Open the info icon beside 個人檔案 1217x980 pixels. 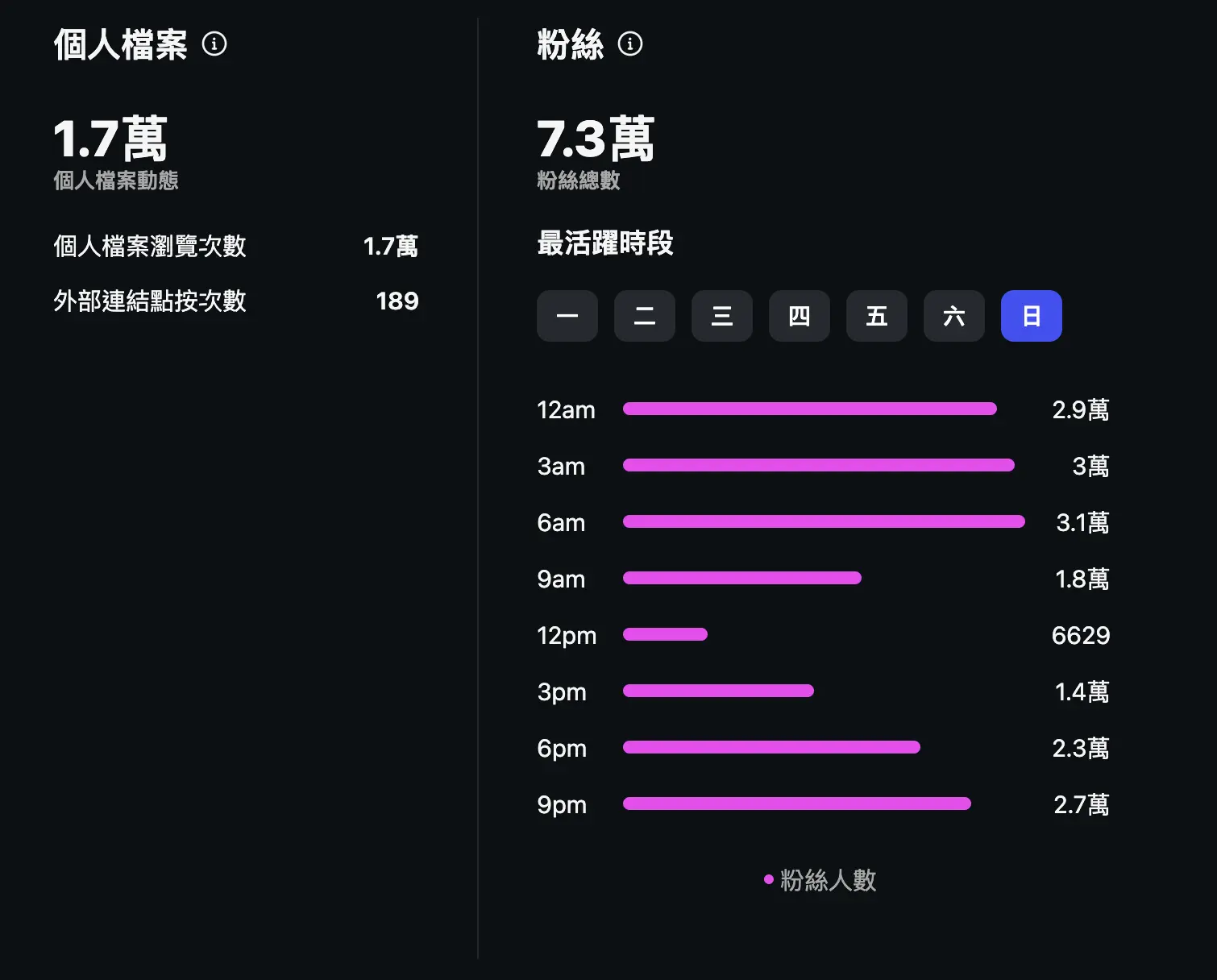click(x=214, y=44)
